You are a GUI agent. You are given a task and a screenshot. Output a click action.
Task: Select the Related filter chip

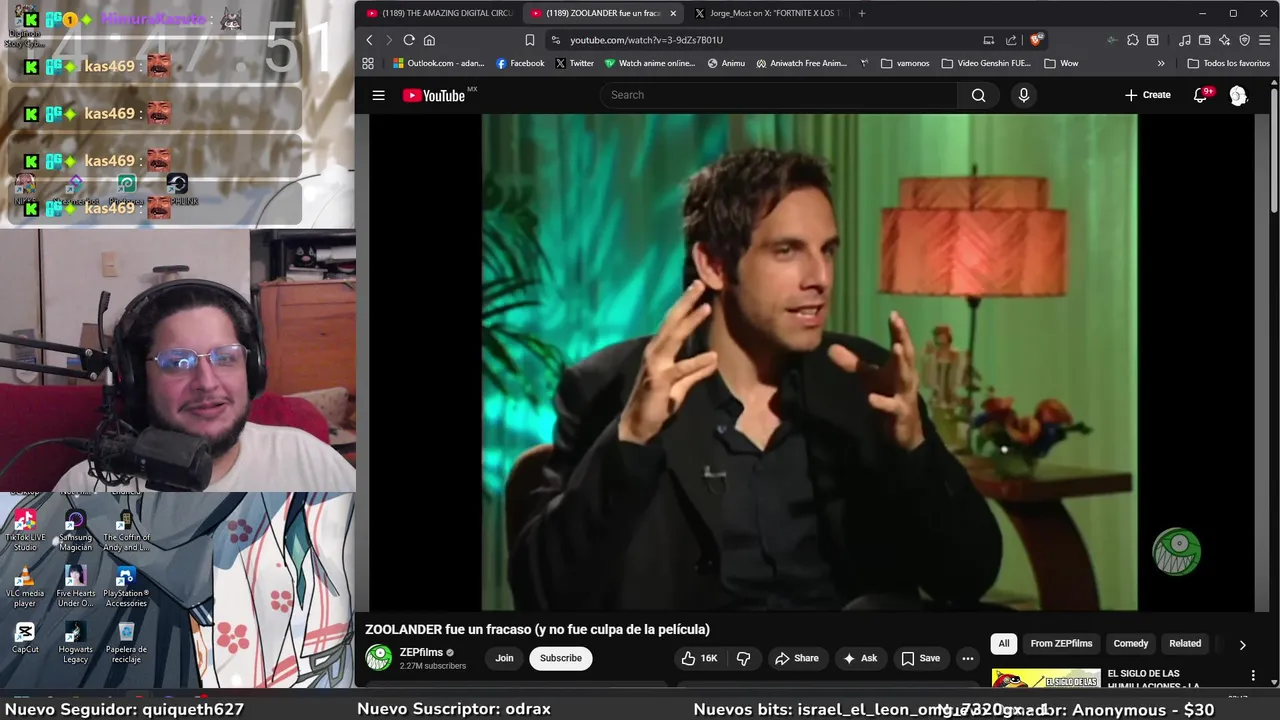click(1185, 643)
